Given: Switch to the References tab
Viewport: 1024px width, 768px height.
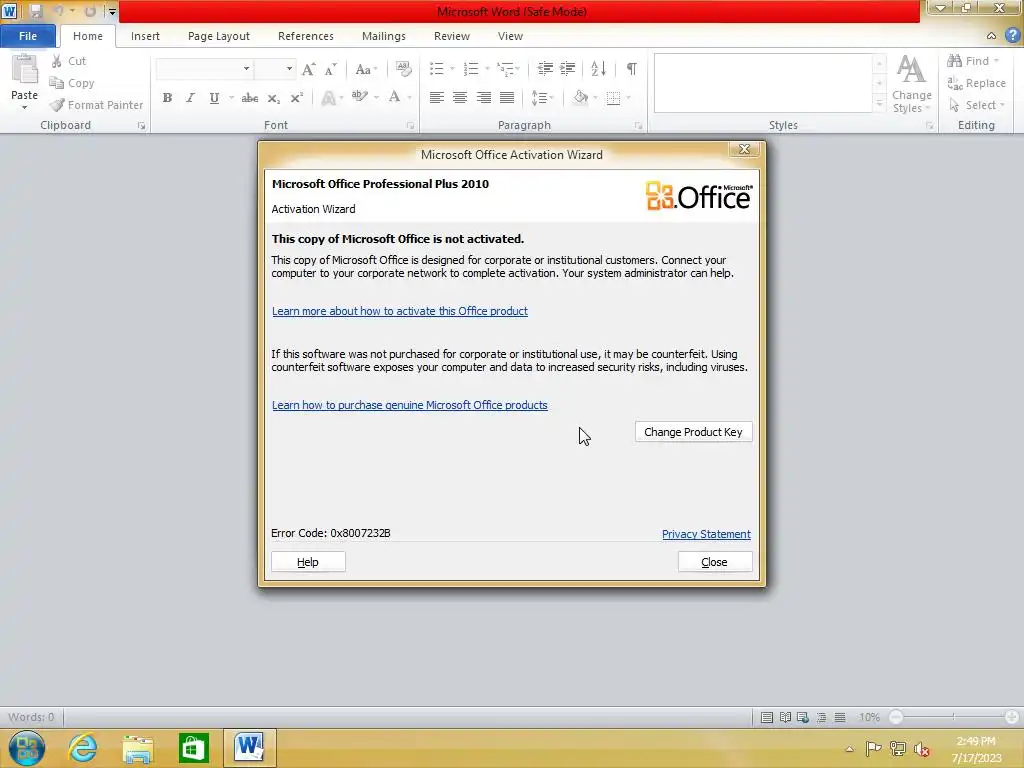Looking at the screenshot, I should [x=306, y=36].
